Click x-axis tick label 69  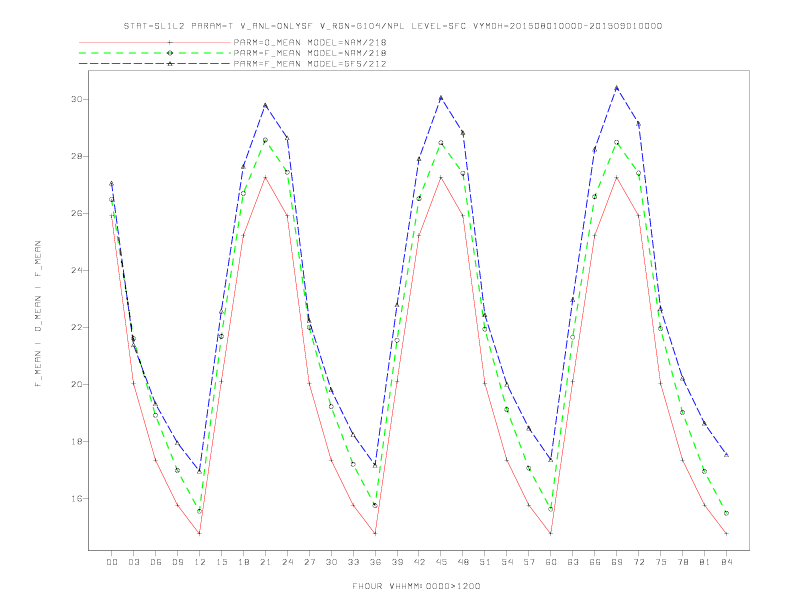tap(617, 562)
